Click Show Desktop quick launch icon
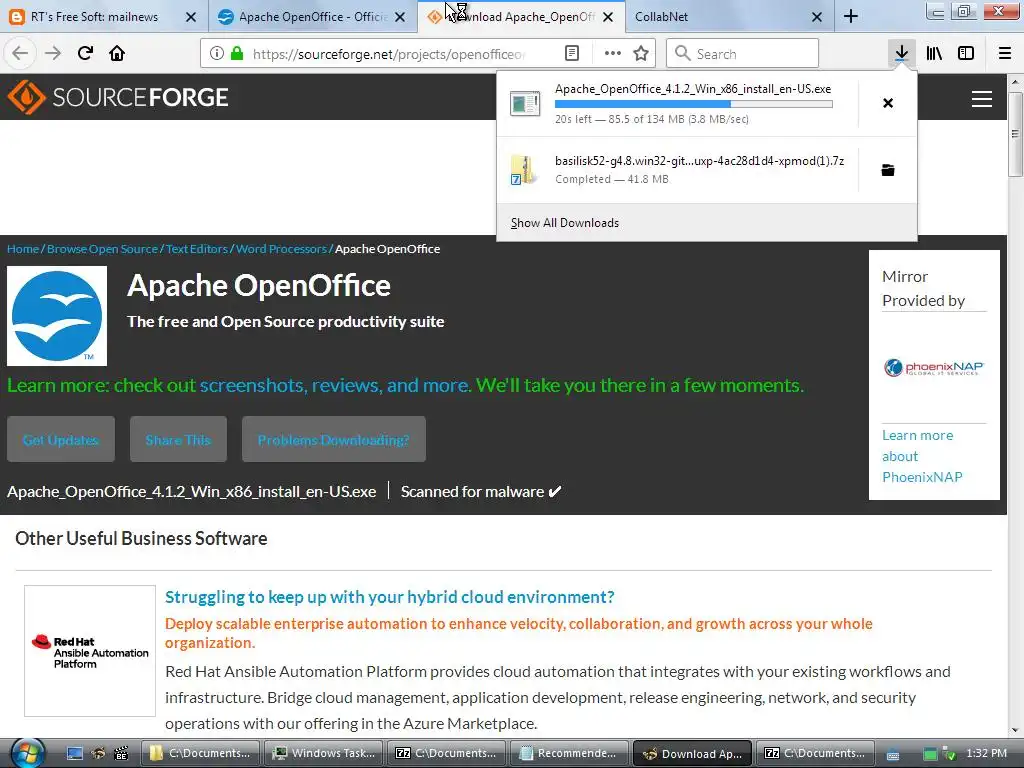The height and width of the screenshot is (768, 1024). pos(75,754)
